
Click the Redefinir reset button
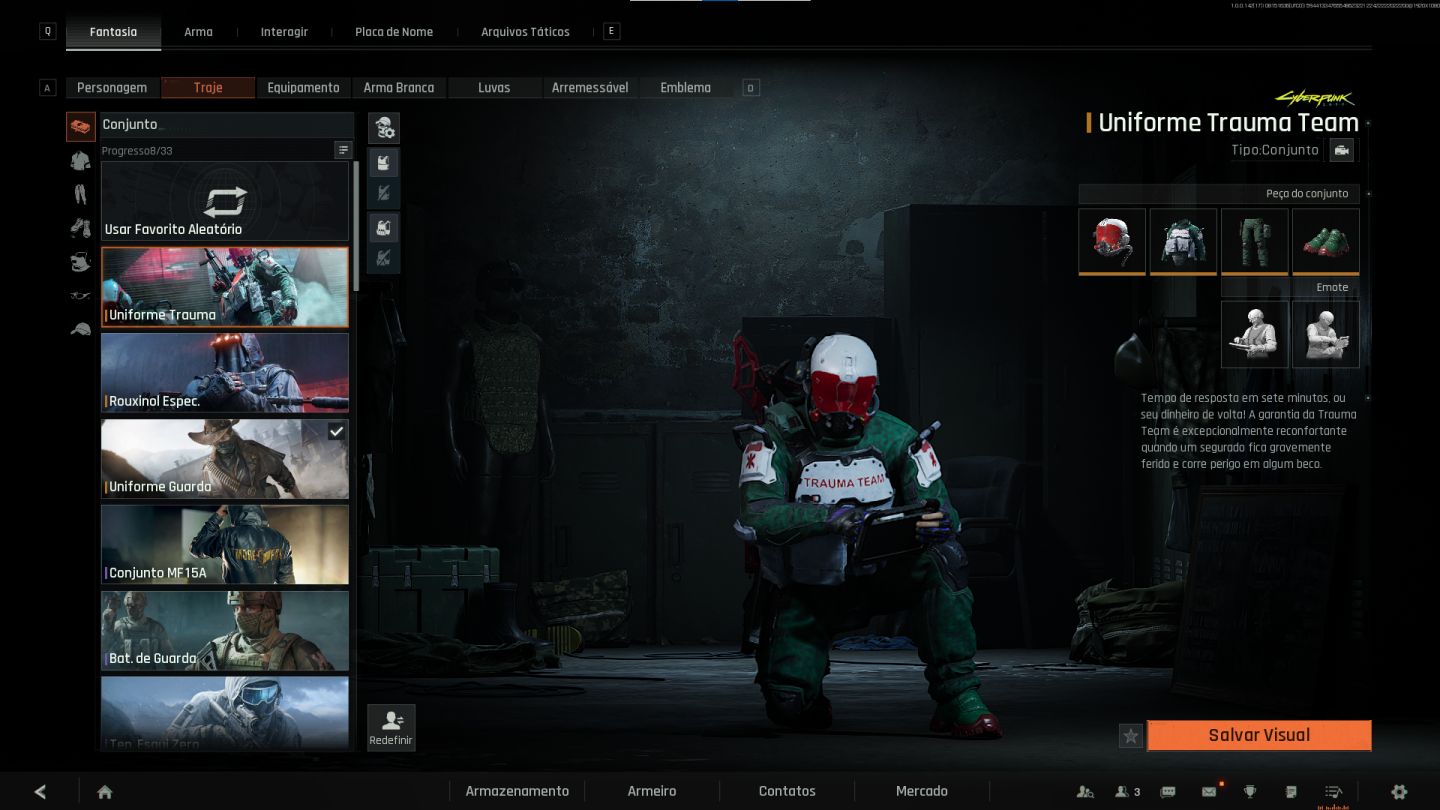(391, 727)
